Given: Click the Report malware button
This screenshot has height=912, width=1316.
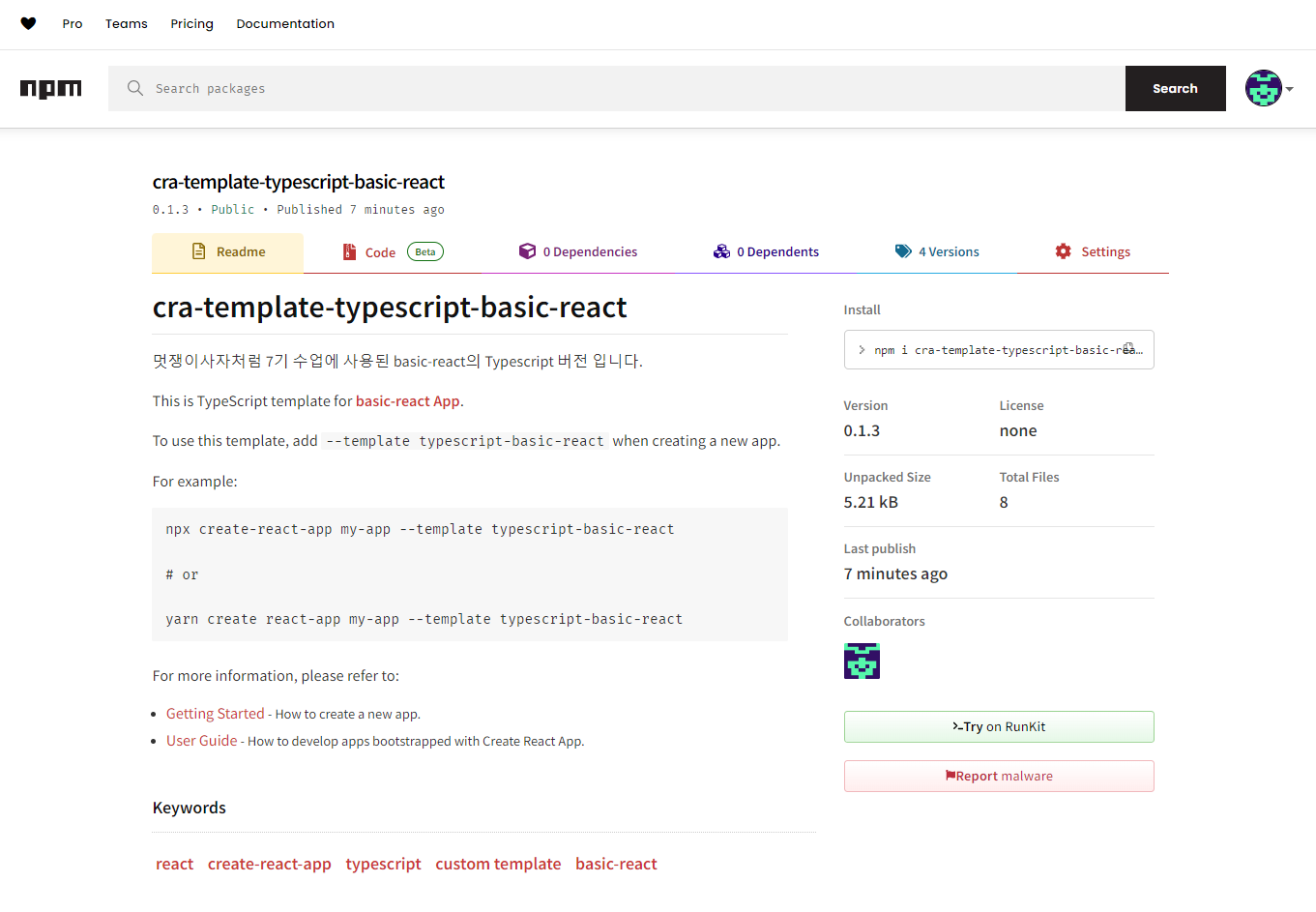Looking at the screenshot, I should [999, 776].
